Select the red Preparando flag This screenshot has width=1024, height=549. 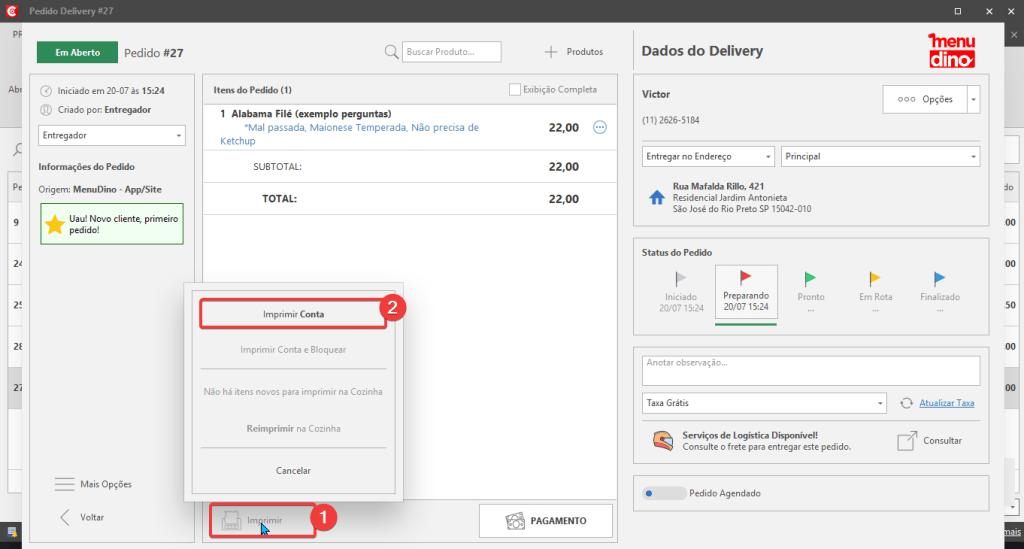[x=745, y=277]
